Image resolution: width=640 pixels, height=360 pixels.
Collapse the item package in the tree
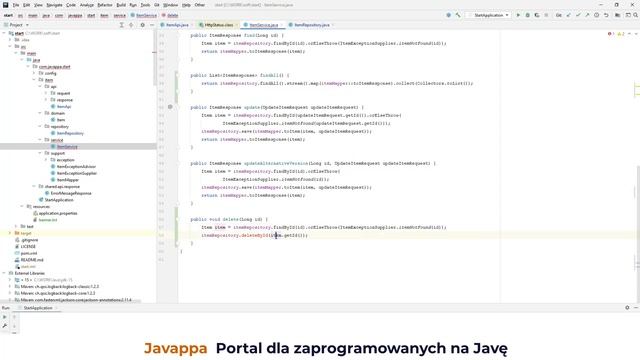point(34,80)
